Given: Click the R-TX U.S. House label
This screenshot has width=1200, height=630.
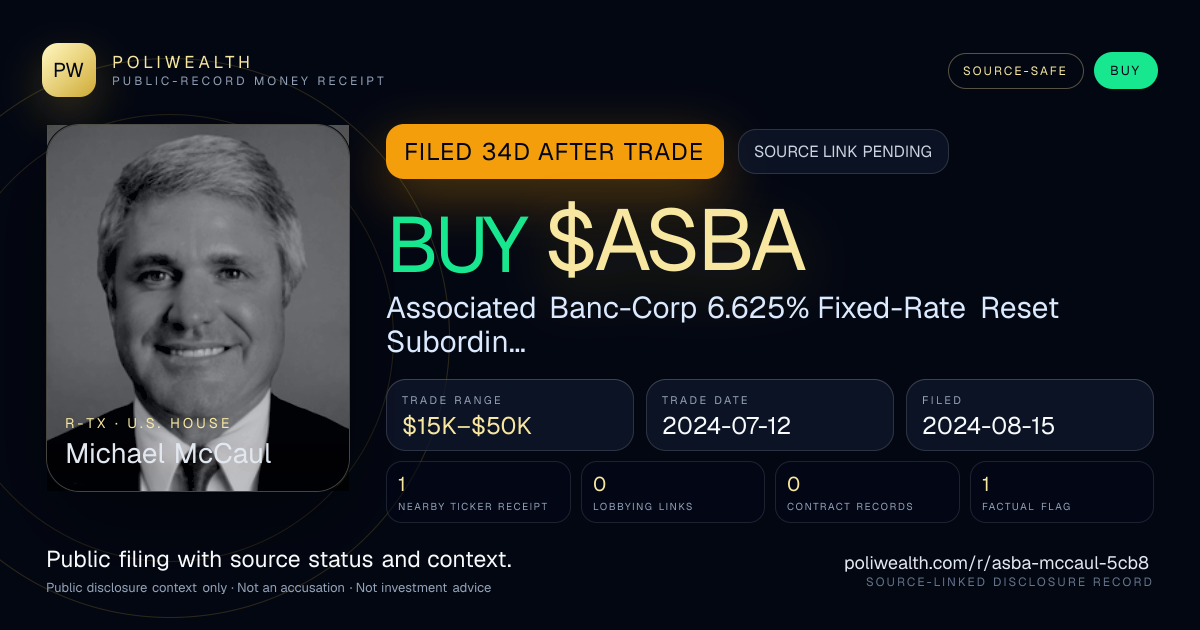Looking at the screenshot, I should click(x=148, y=423).
